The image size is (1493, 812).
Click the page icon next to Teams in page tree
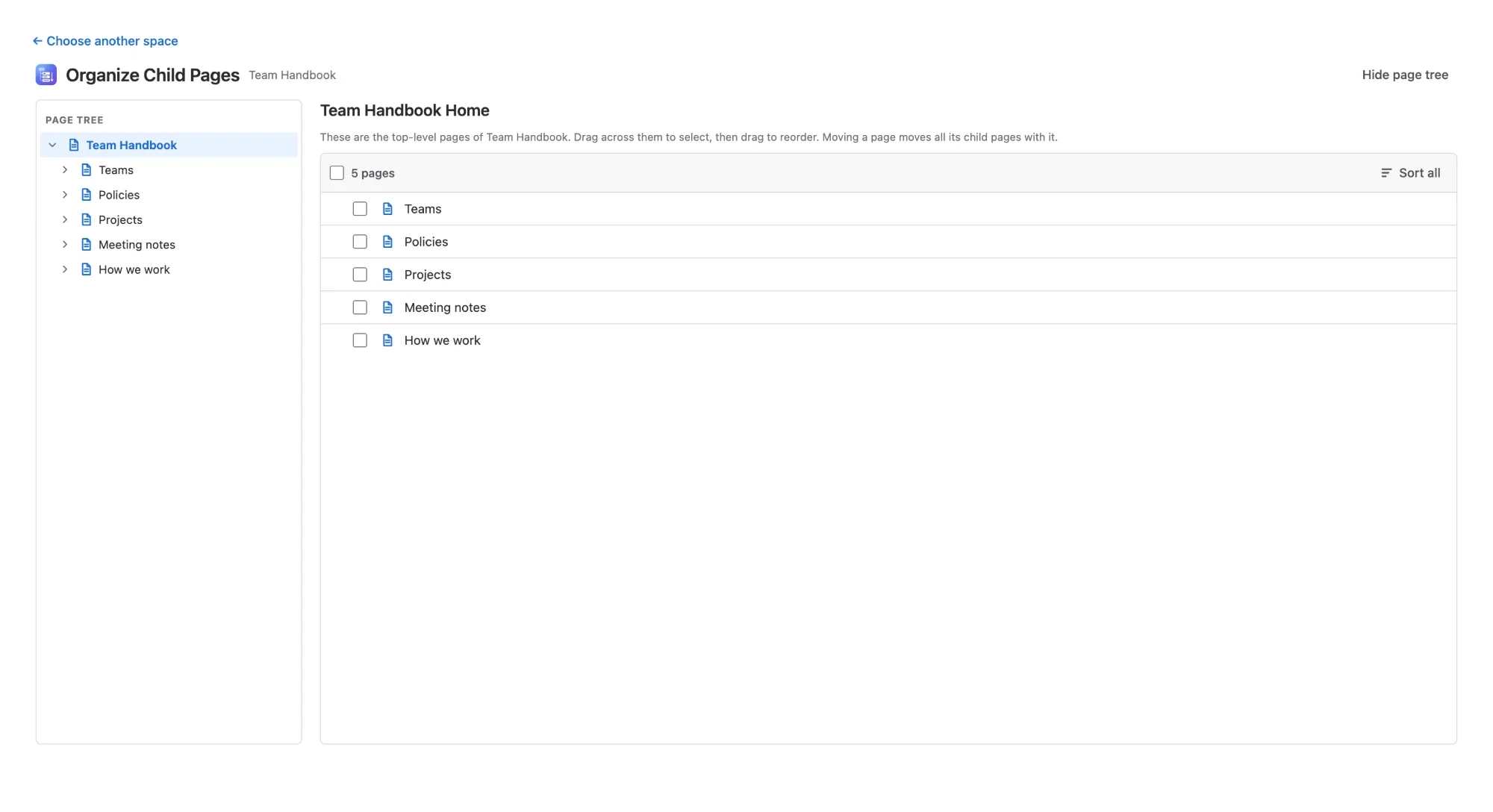point(87,170)
